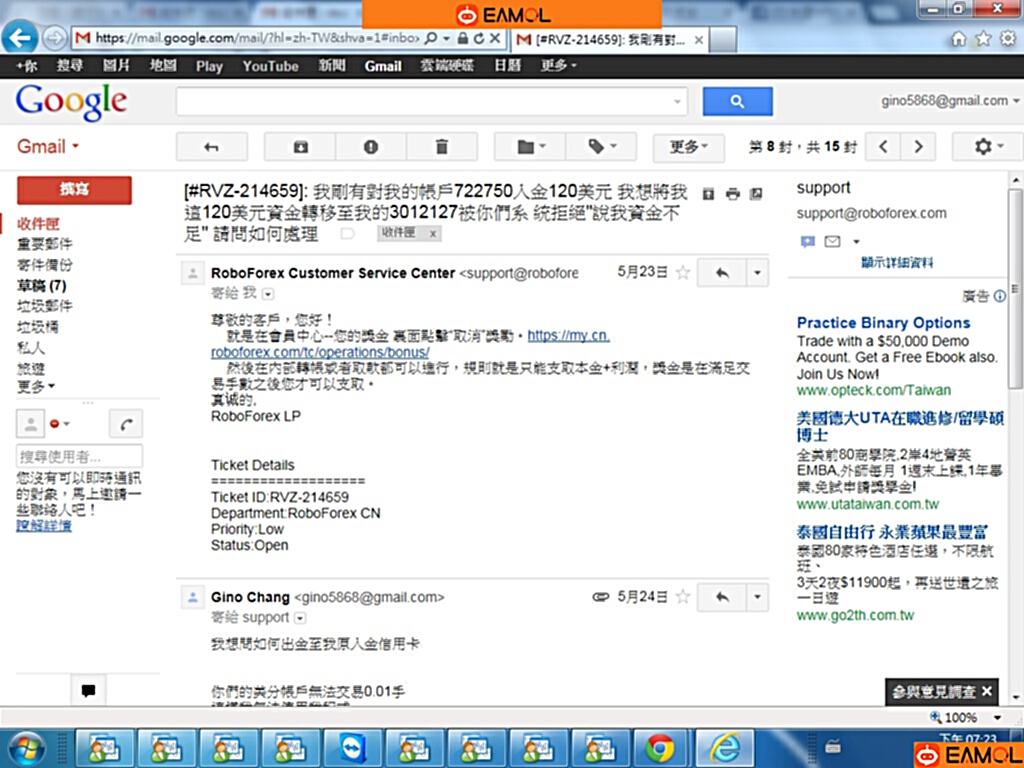Remove the inbox label from conversation
Screen dimensions: 1024x768
point(432,233)
